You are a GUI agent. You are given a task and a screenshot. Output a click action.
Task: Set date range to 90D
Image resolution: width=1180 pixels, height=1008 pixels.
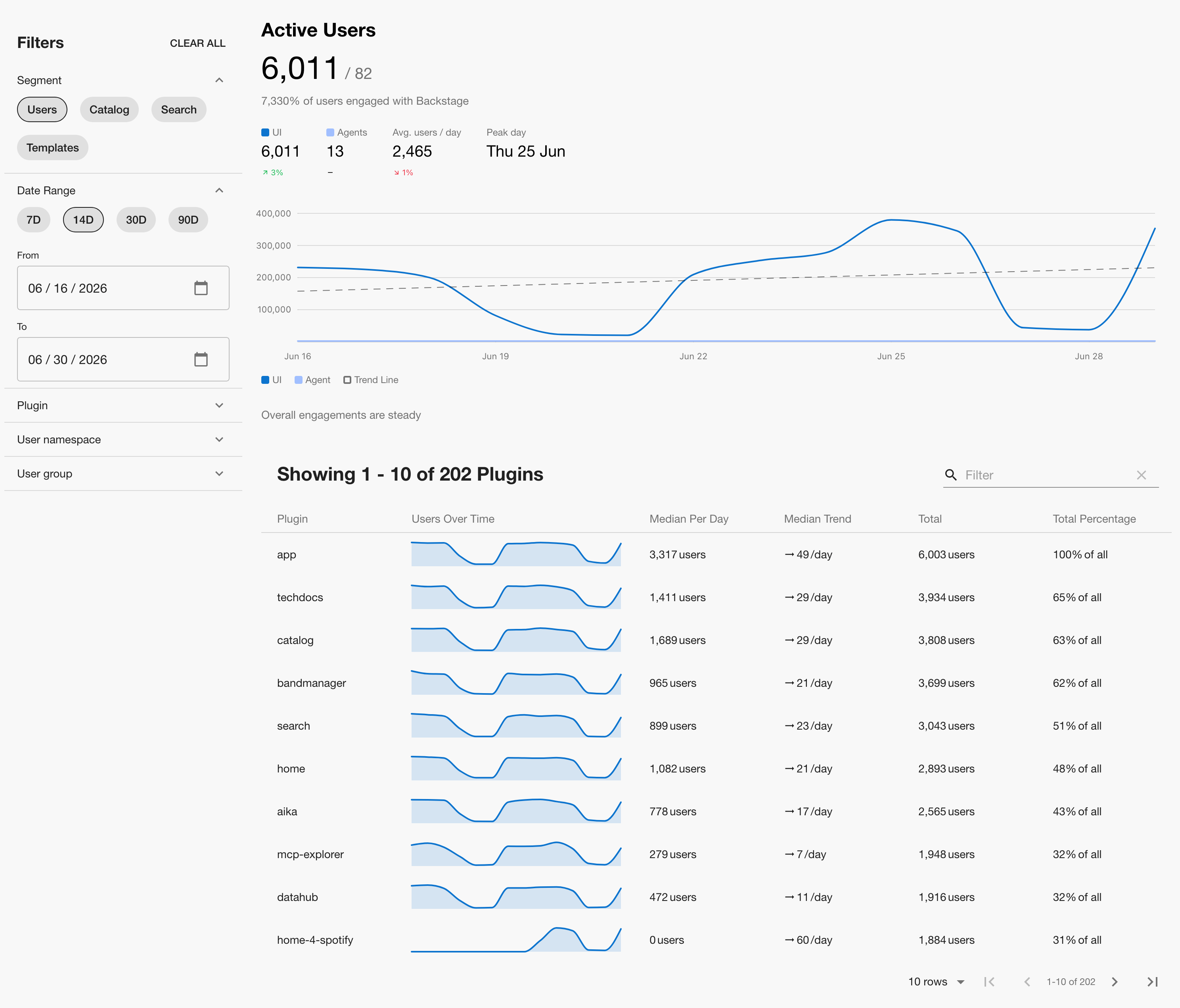pos(188,220)
